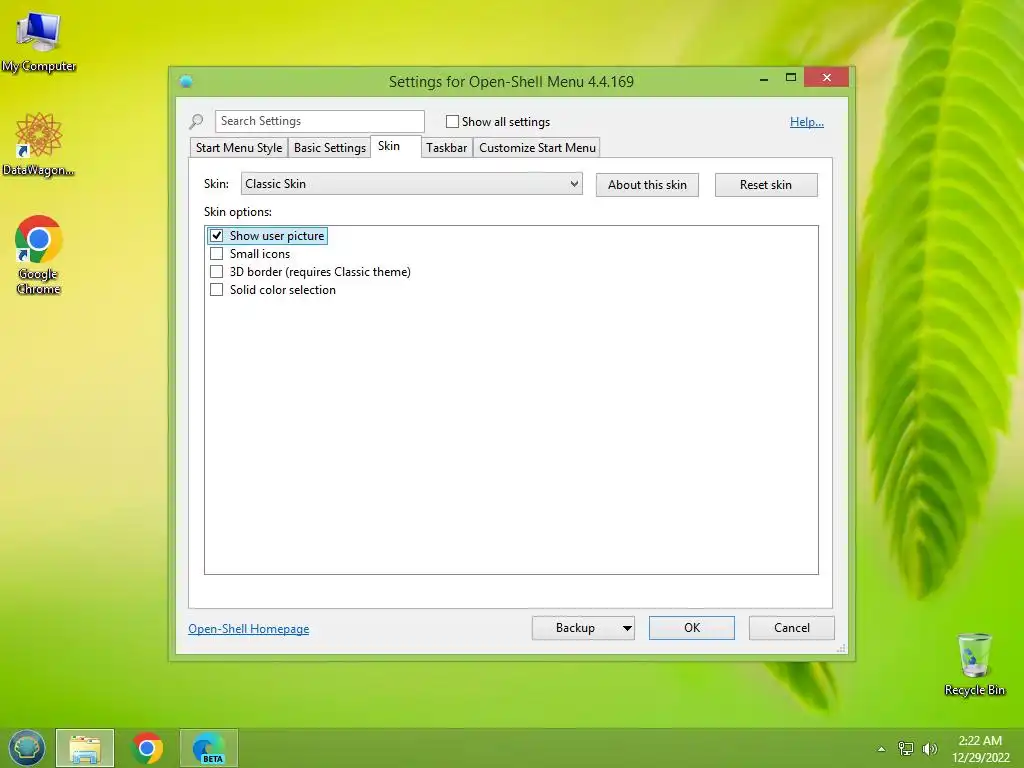
Task: Click the Reset skin button
Action: pyautogui.click(x=766, y=185)
